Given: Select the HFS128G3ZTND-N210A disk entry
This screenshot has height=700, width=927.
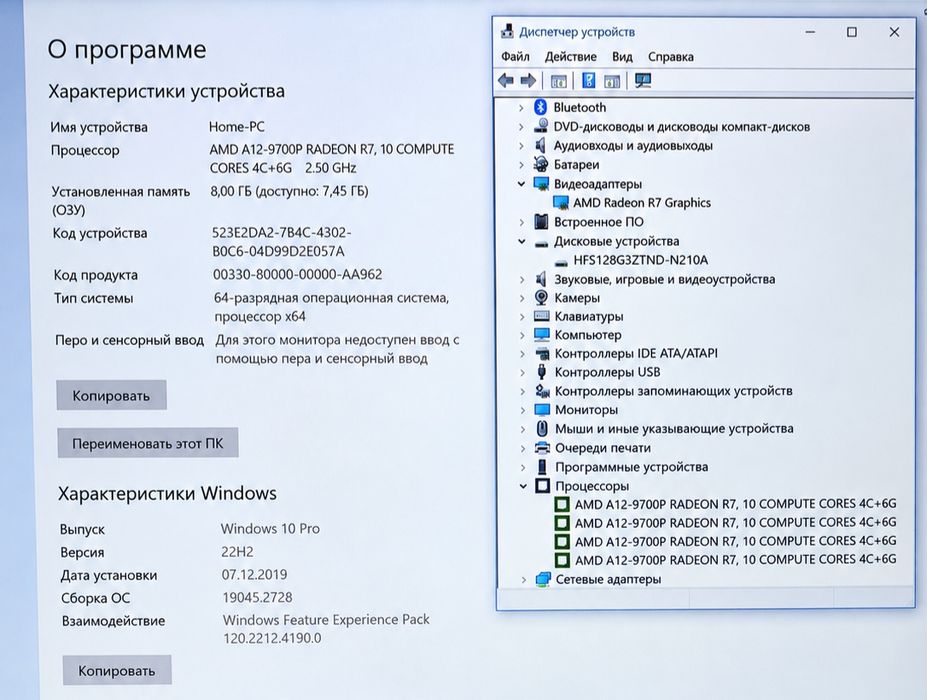Looking at the screenshot, I should (640, 260).
